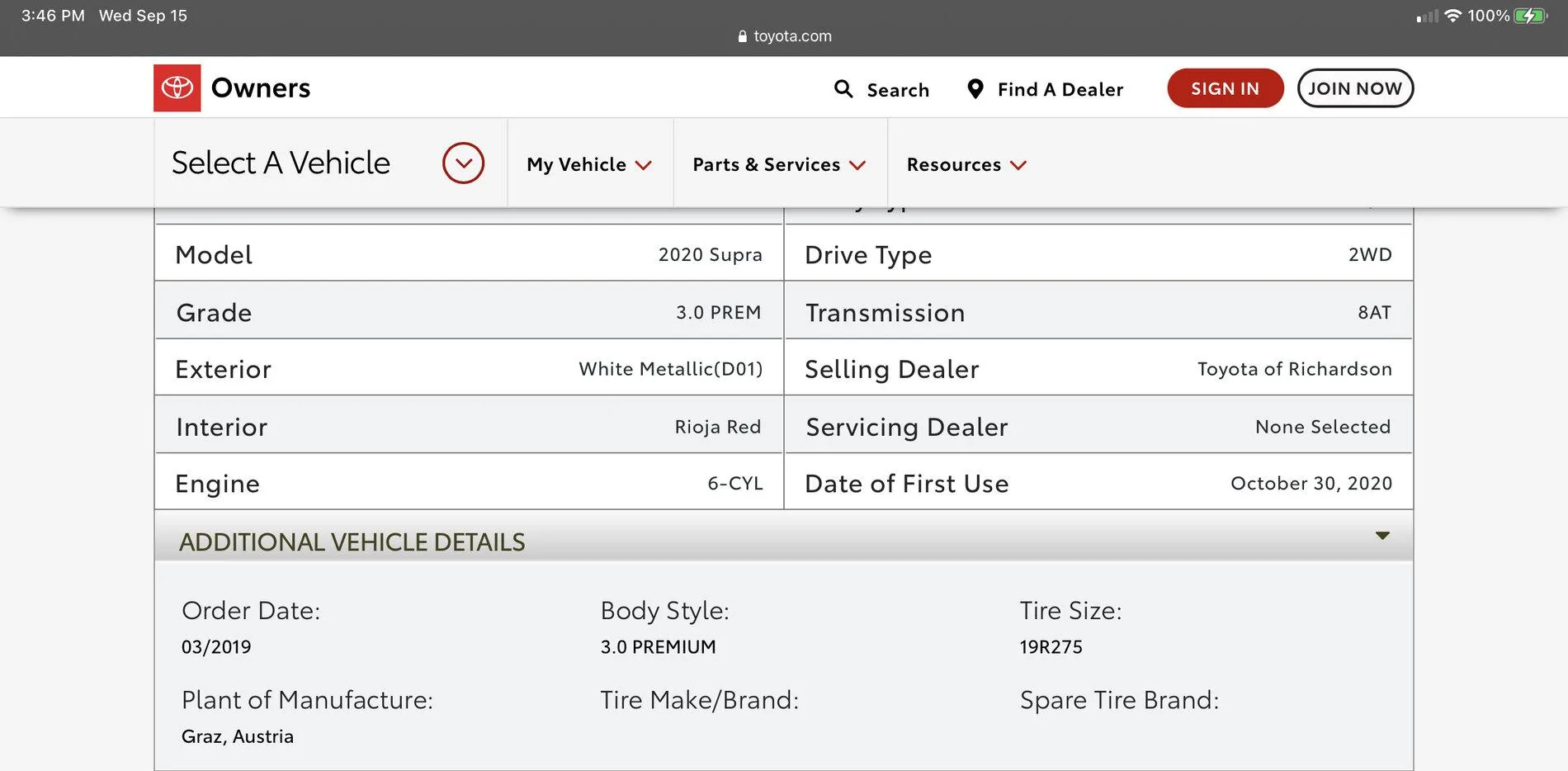Click the 6-CYL engine value
Viewport: 1568px width, 771px height.
coord(735,483)
